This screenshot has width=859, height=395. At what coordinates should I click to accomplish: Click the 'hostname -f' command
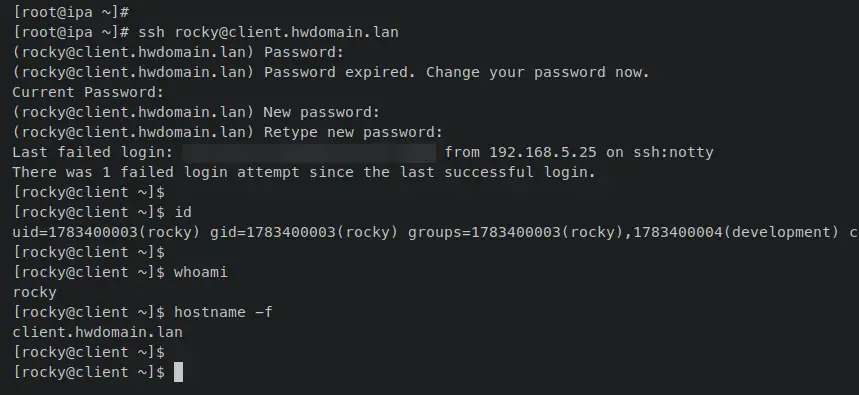click(x=224, y=312)
